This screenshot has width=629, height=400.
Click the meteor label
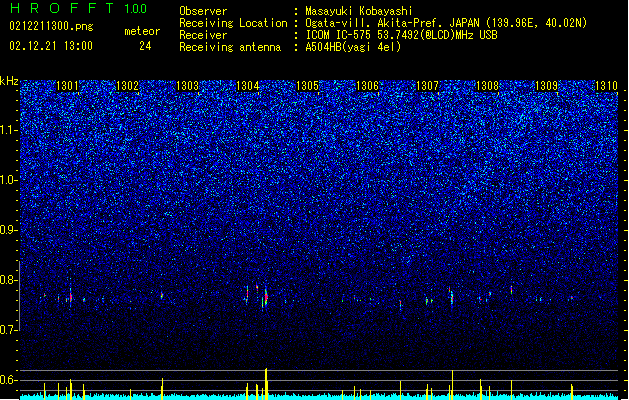(x=142, y=31)
